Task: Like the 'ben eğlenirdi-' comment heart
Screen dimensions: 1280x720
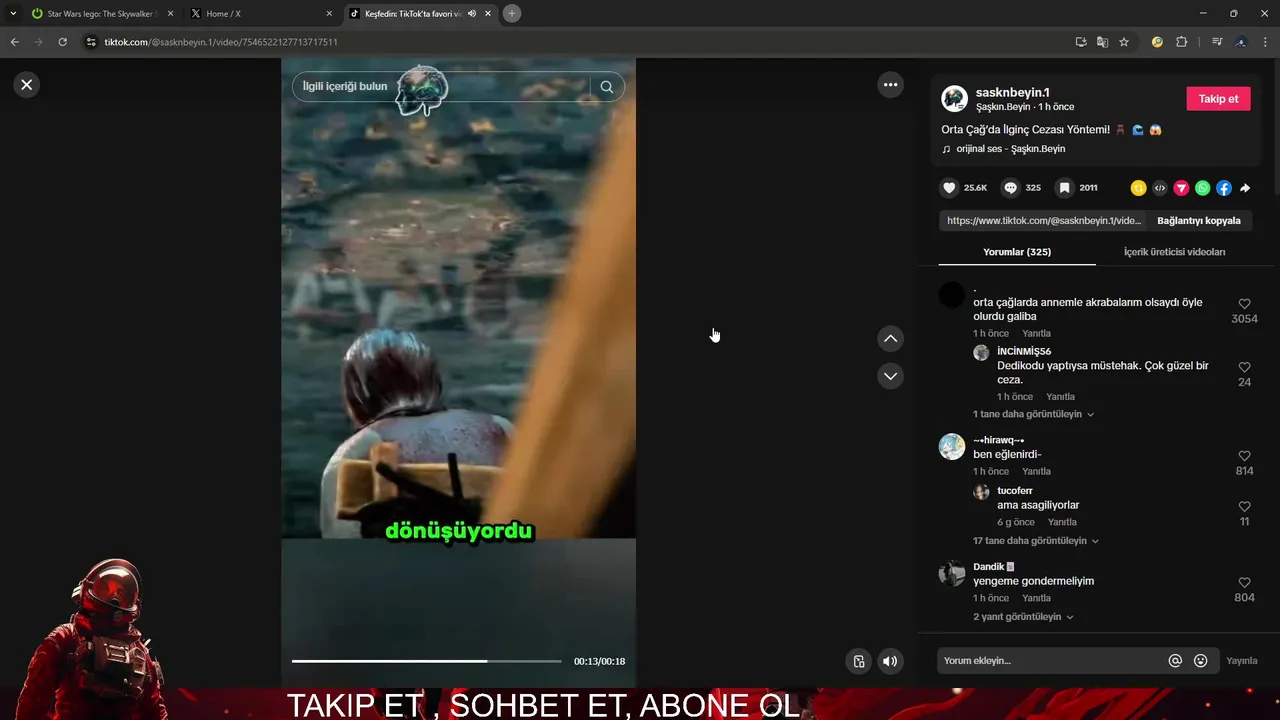Action: 1244,456
